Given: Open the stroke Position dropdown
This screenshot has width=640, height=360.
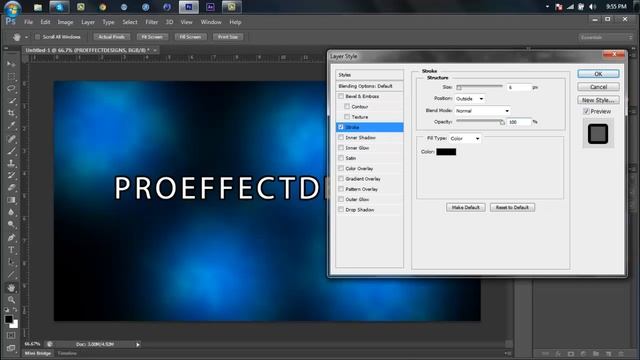Looking at the screenshot, I should coord(470,99).
